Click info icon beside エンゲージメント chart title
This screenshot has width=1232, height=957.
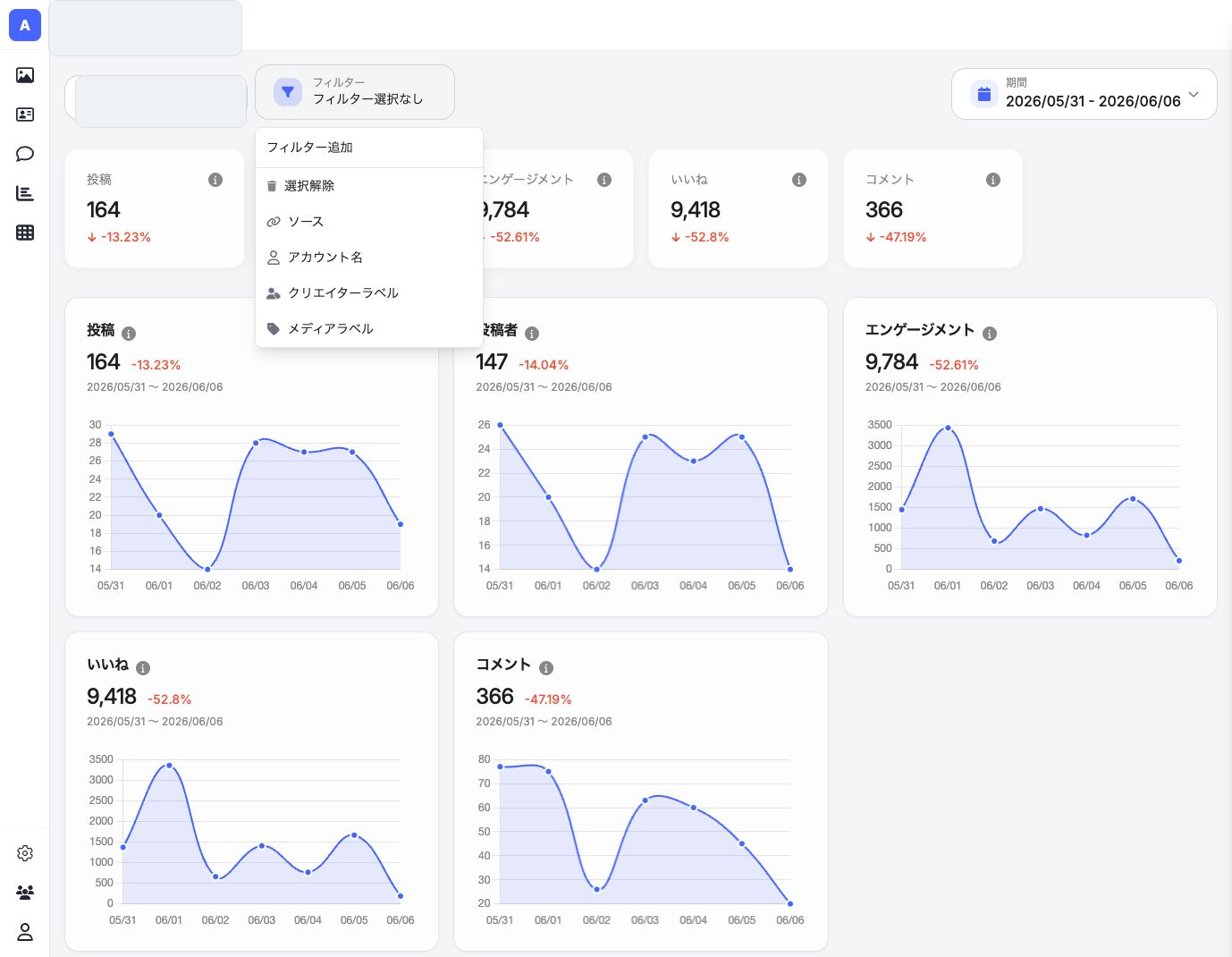click(990, 334)
